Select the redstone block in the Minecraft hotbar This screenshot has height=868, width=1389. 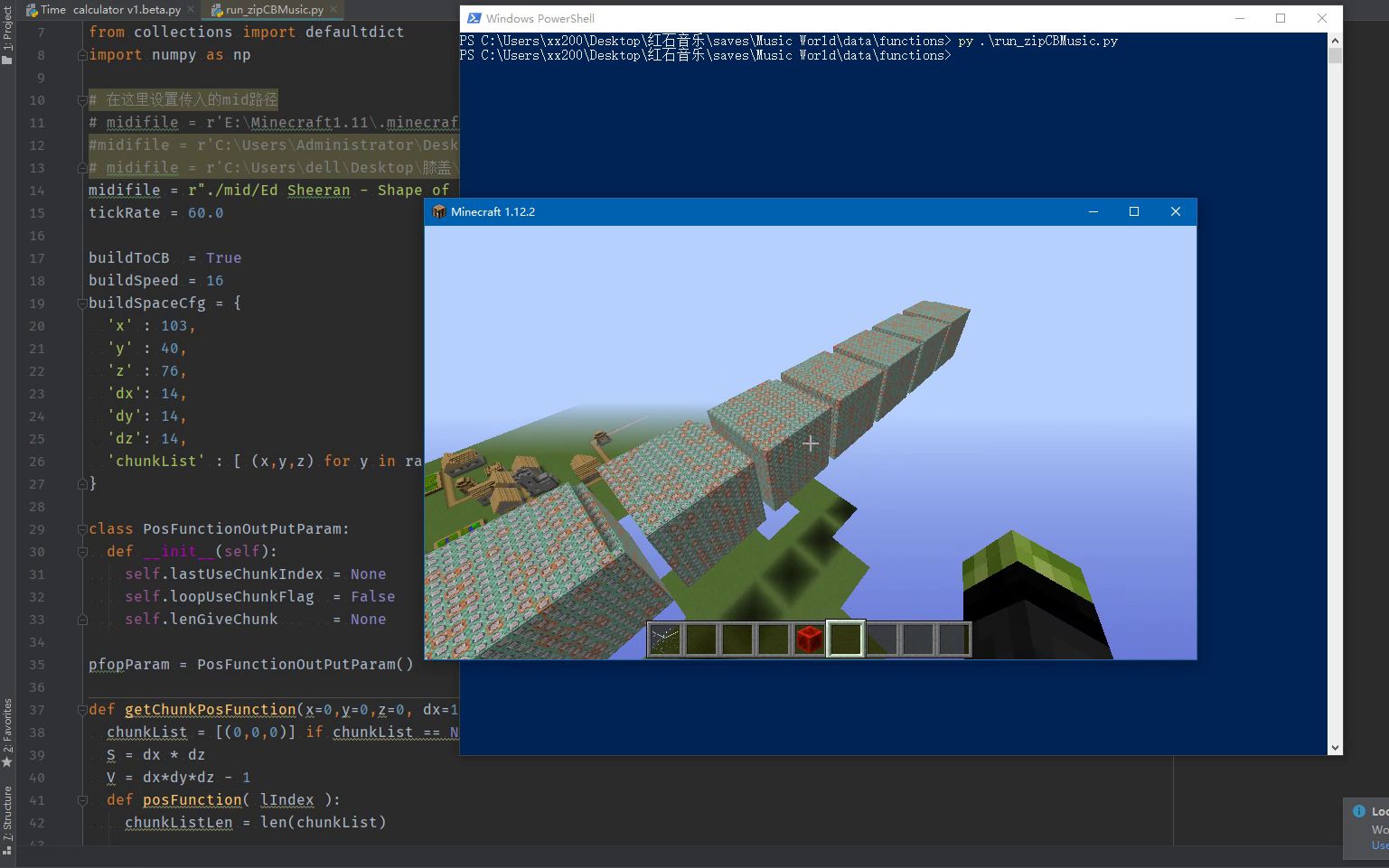[810, 639]
